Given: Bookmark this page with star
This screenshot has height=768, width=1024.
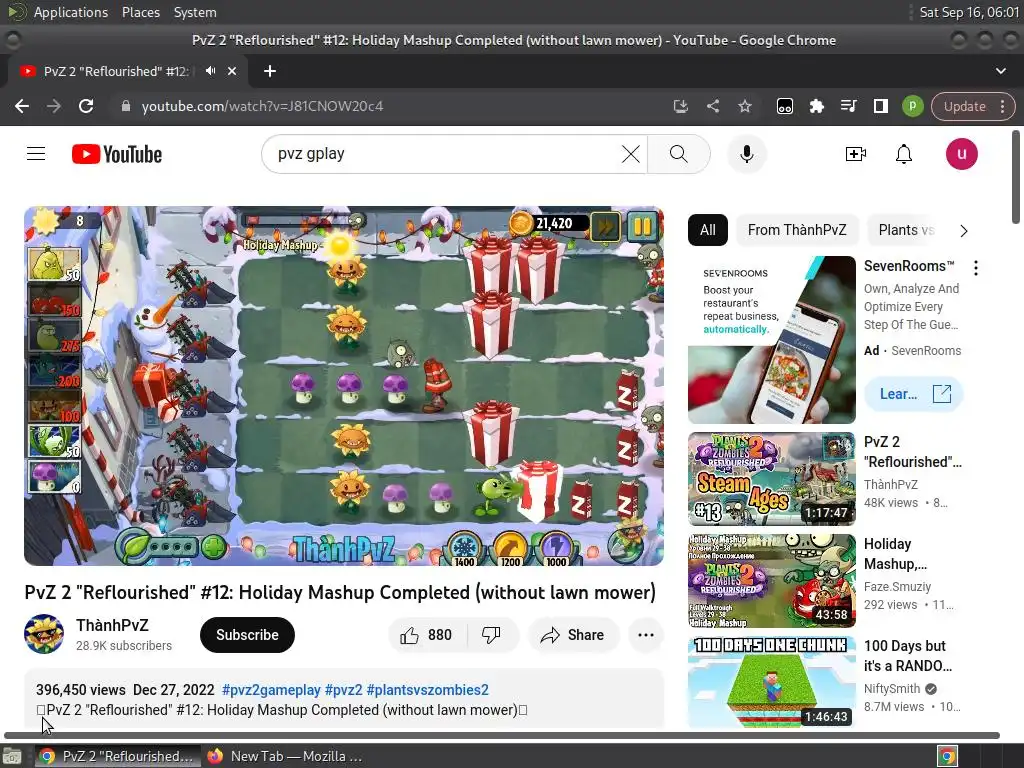Looking at the screenshot, I should 744,106.
